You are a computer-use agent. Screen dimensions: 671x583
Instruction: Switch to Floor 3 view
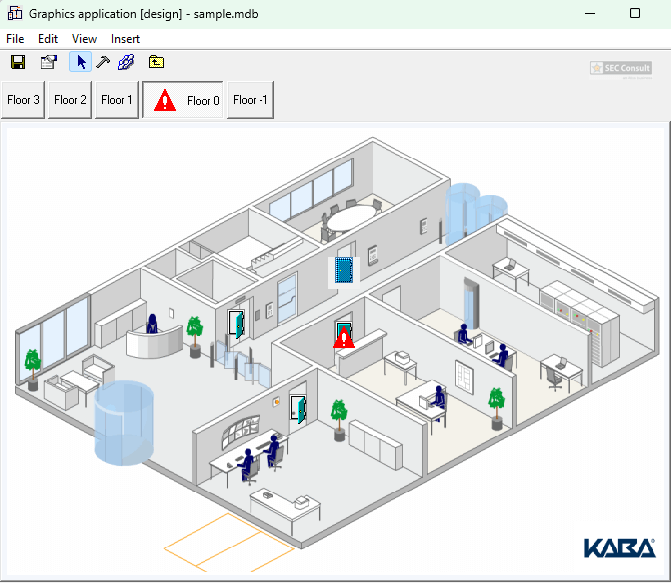click(23, 100)
